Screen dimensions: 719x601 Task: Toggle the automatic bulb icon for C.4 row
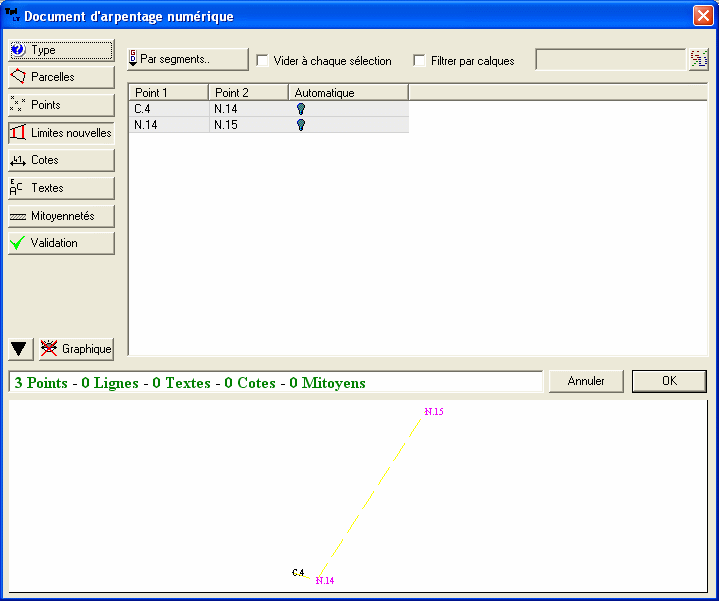(x=300, y=109)
